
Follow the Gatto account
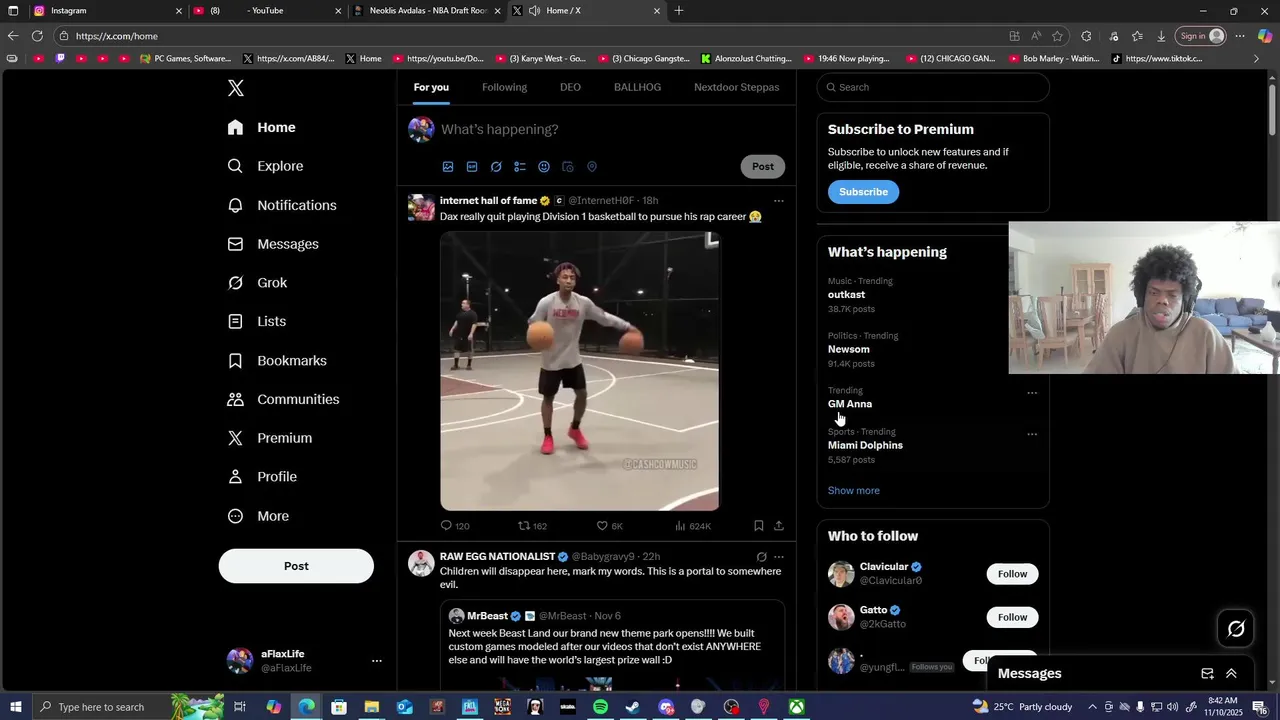tap(1012, 617)
